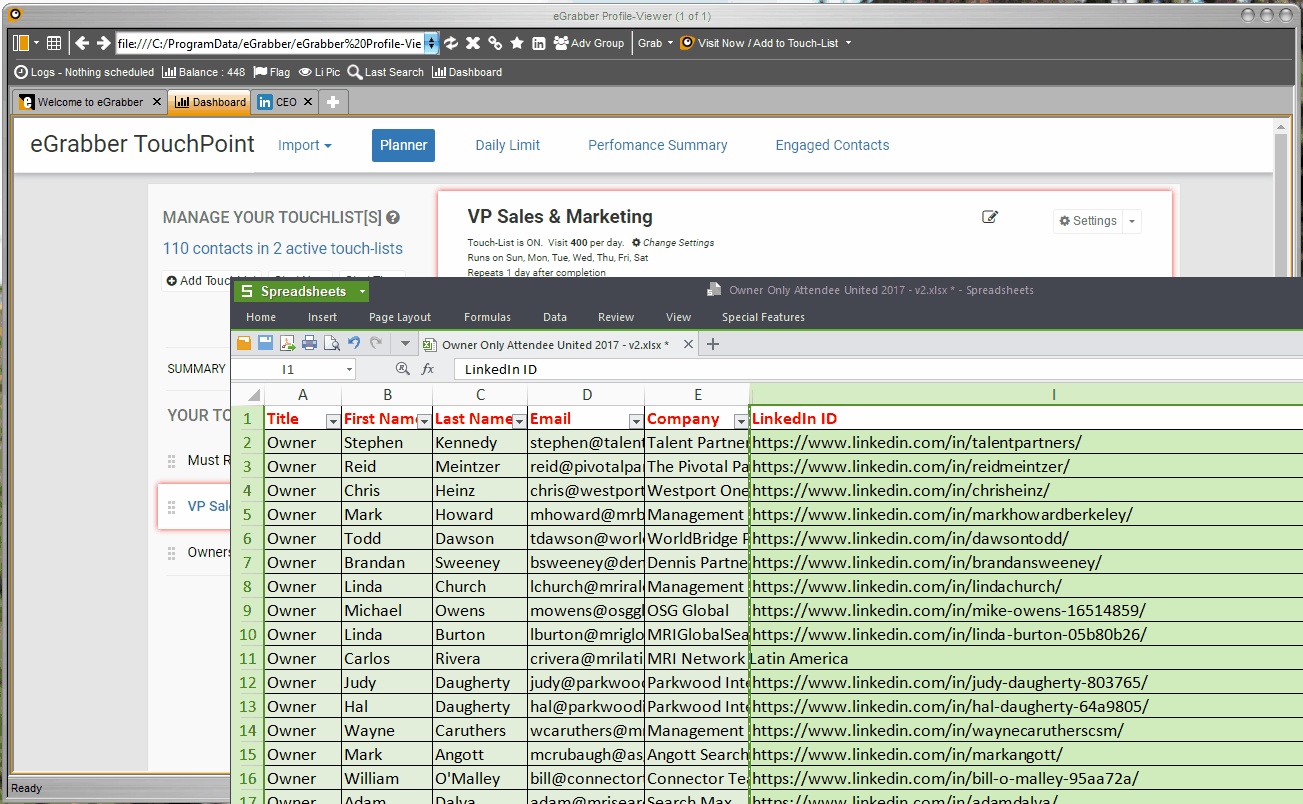Switch to Welcome to eGrabber tab
Screen dimensions: 1303x804
pyautogui.click(x=82, y=102)
